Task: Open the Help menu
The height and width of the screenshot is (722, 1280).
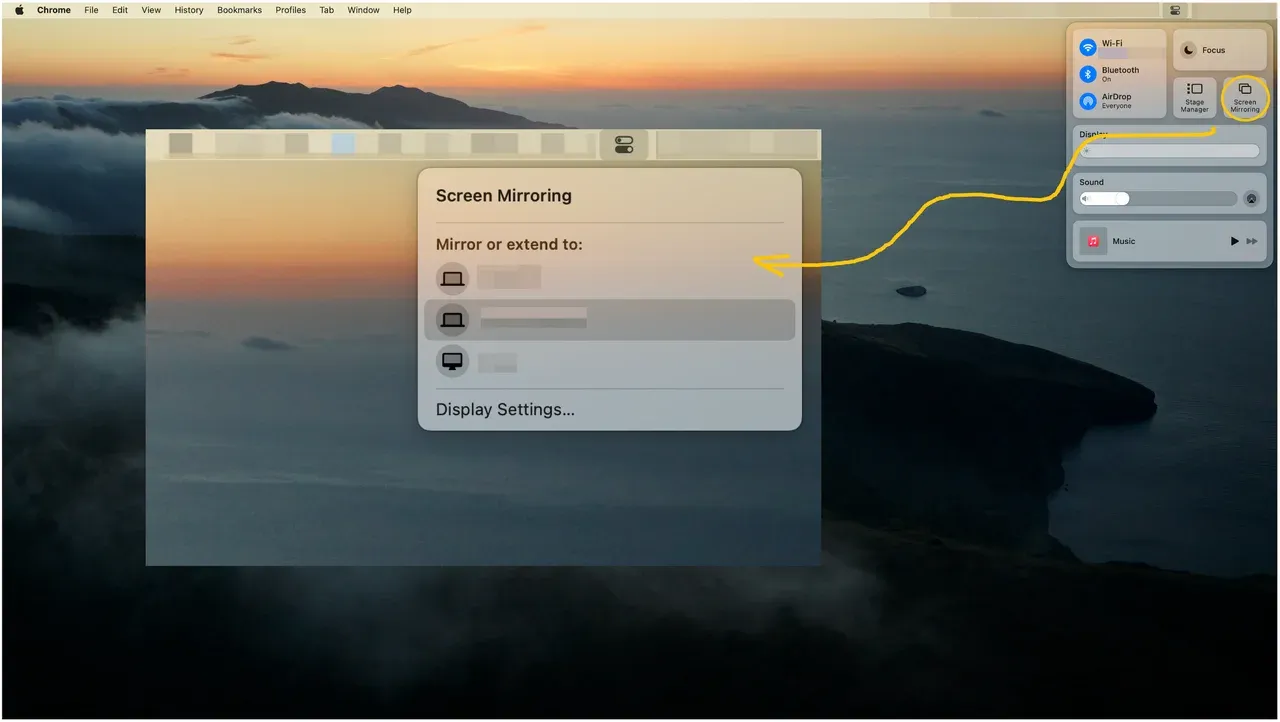Action: [x=402, y=10]
